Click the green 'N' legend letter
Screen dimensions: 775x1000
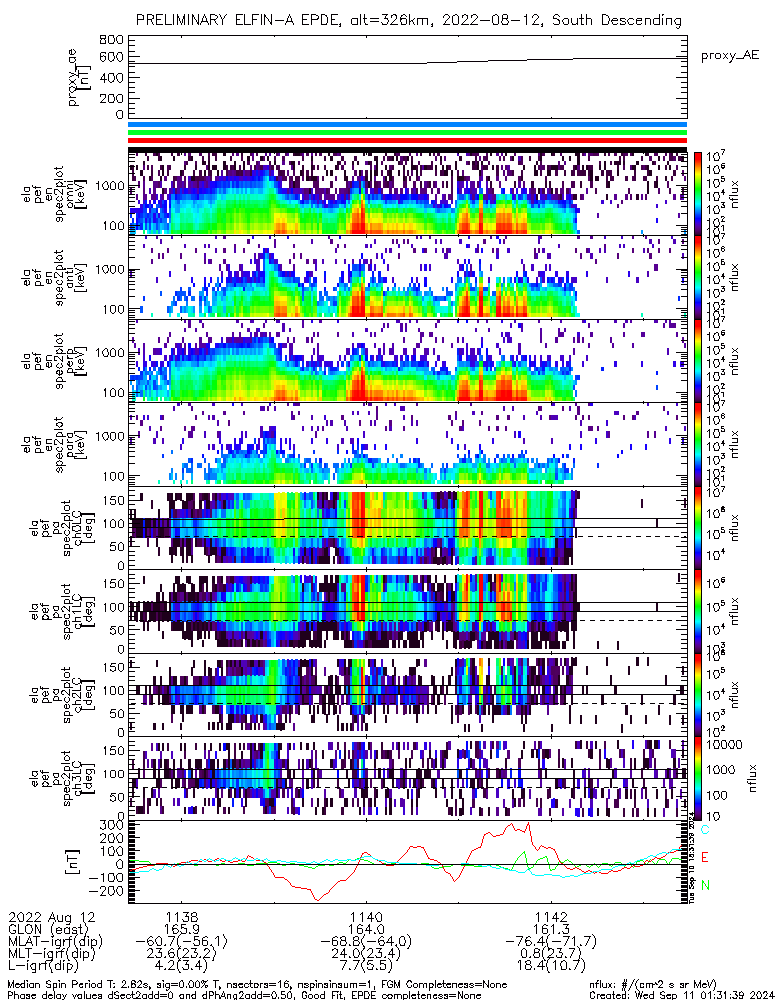pos(705,885)
